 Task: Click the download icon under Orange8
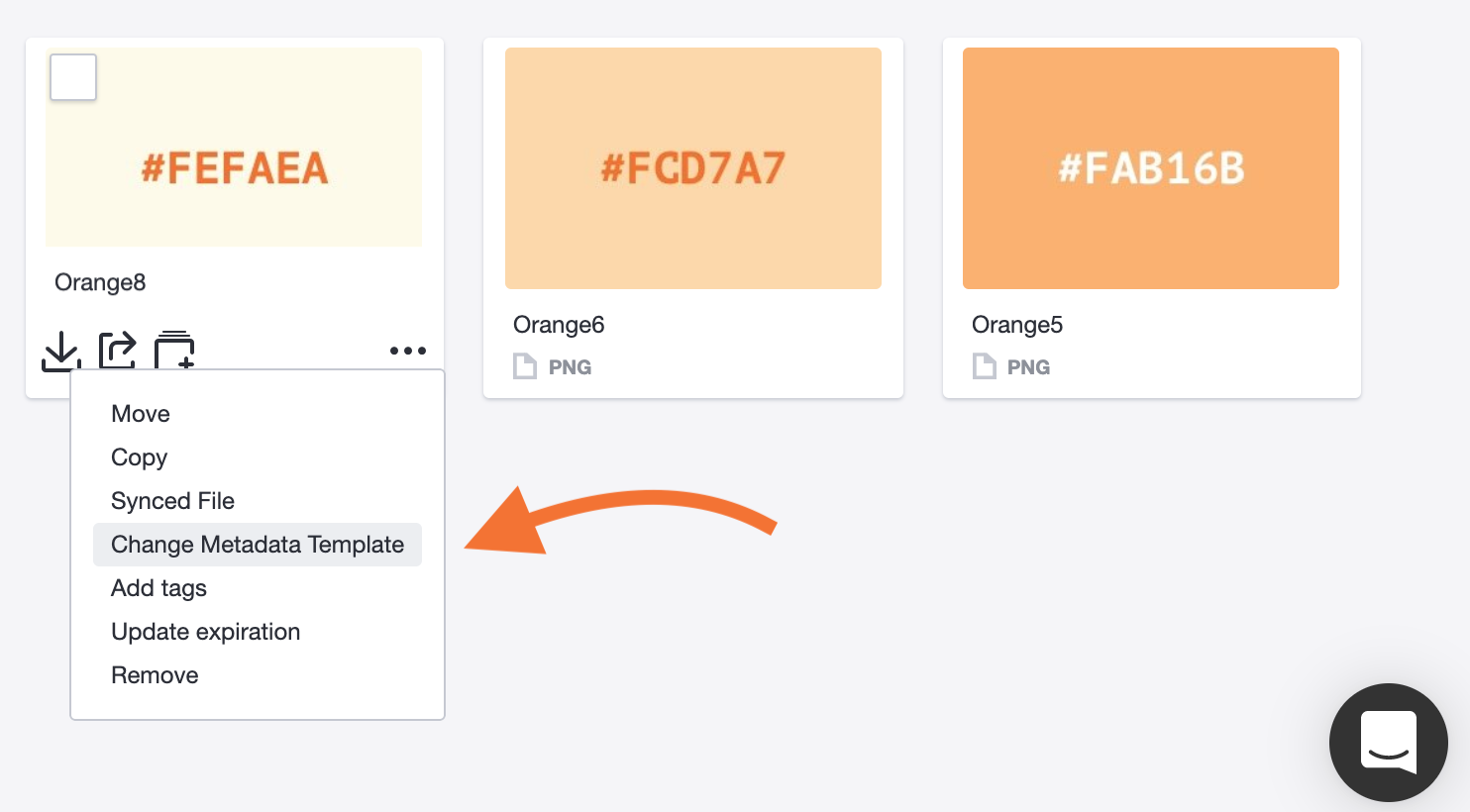point(61,351)
